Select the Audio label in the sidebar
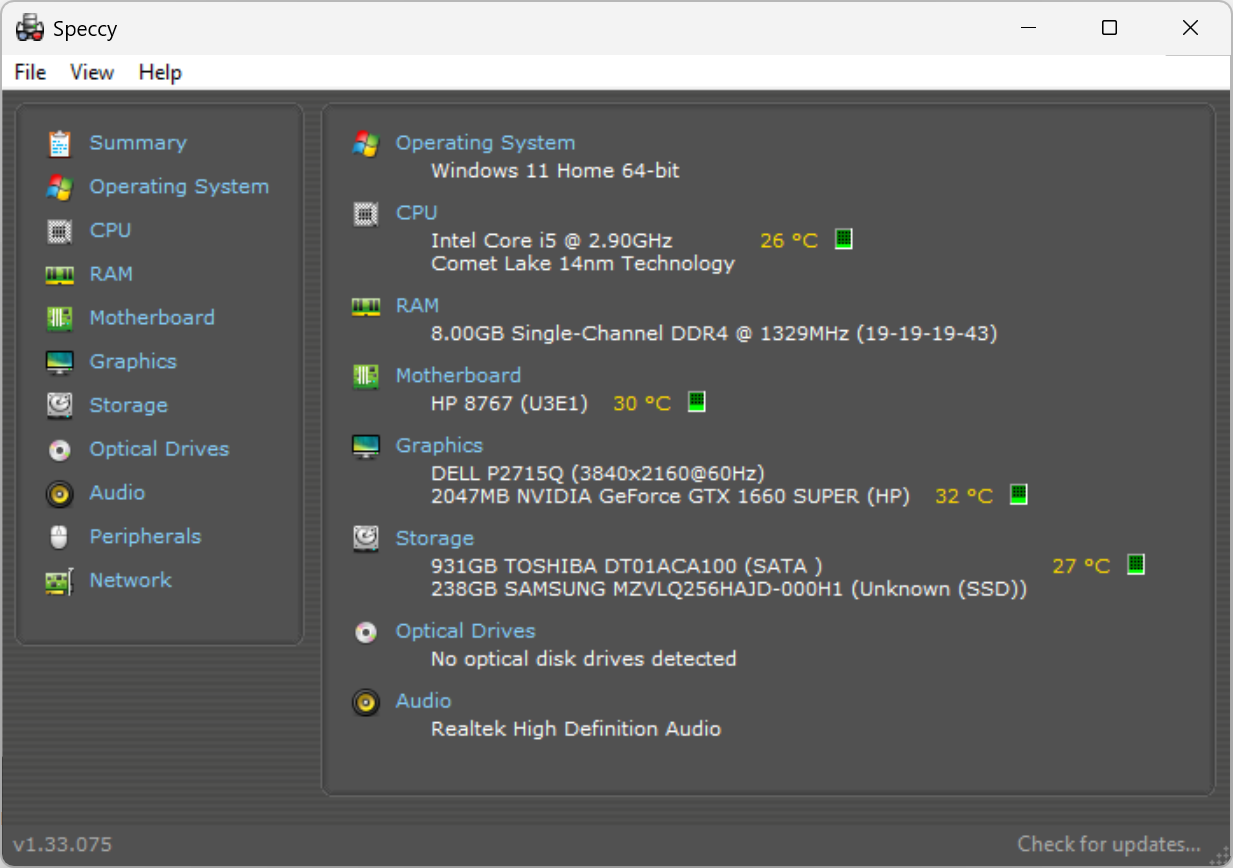The height and width of the screenshot is (868, 1233). [117, 493]
